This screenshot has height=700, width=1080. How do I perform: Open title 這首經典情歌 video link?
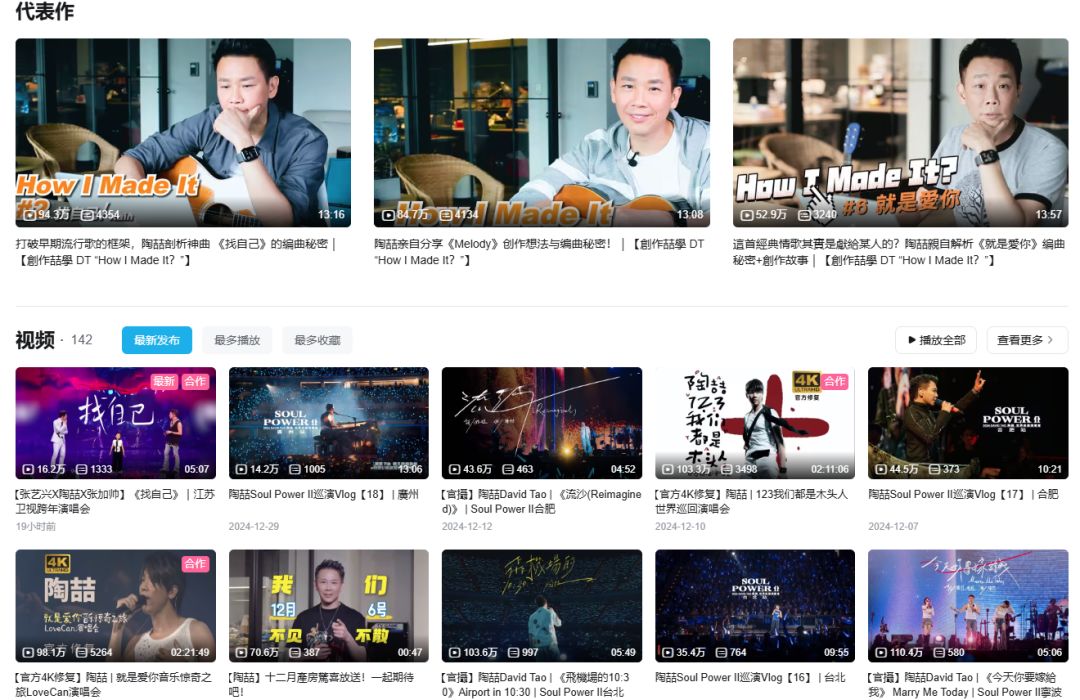[899, 252]
